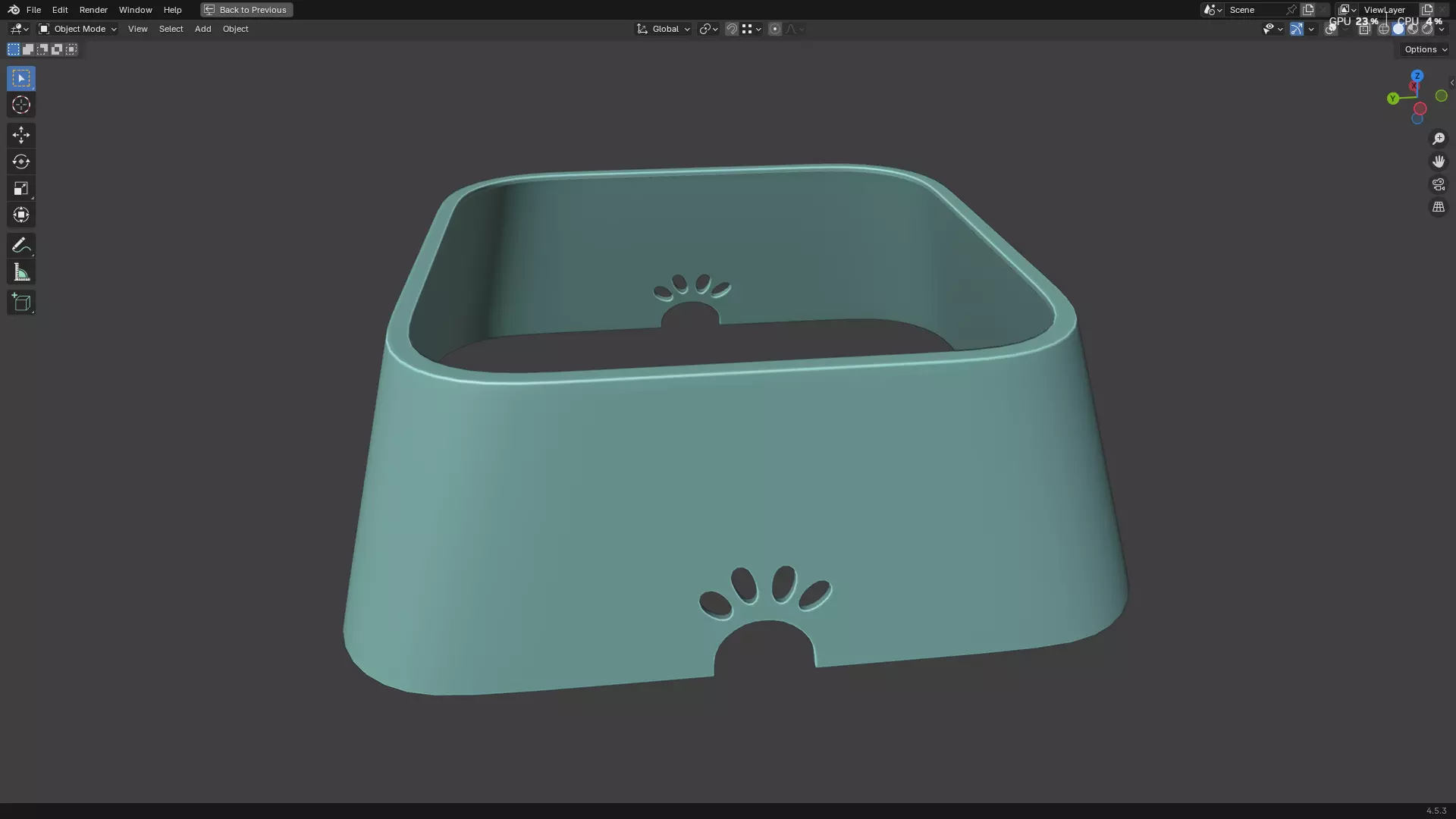
Task: Create new scene with copy icon
Action: pos(1308,10)
